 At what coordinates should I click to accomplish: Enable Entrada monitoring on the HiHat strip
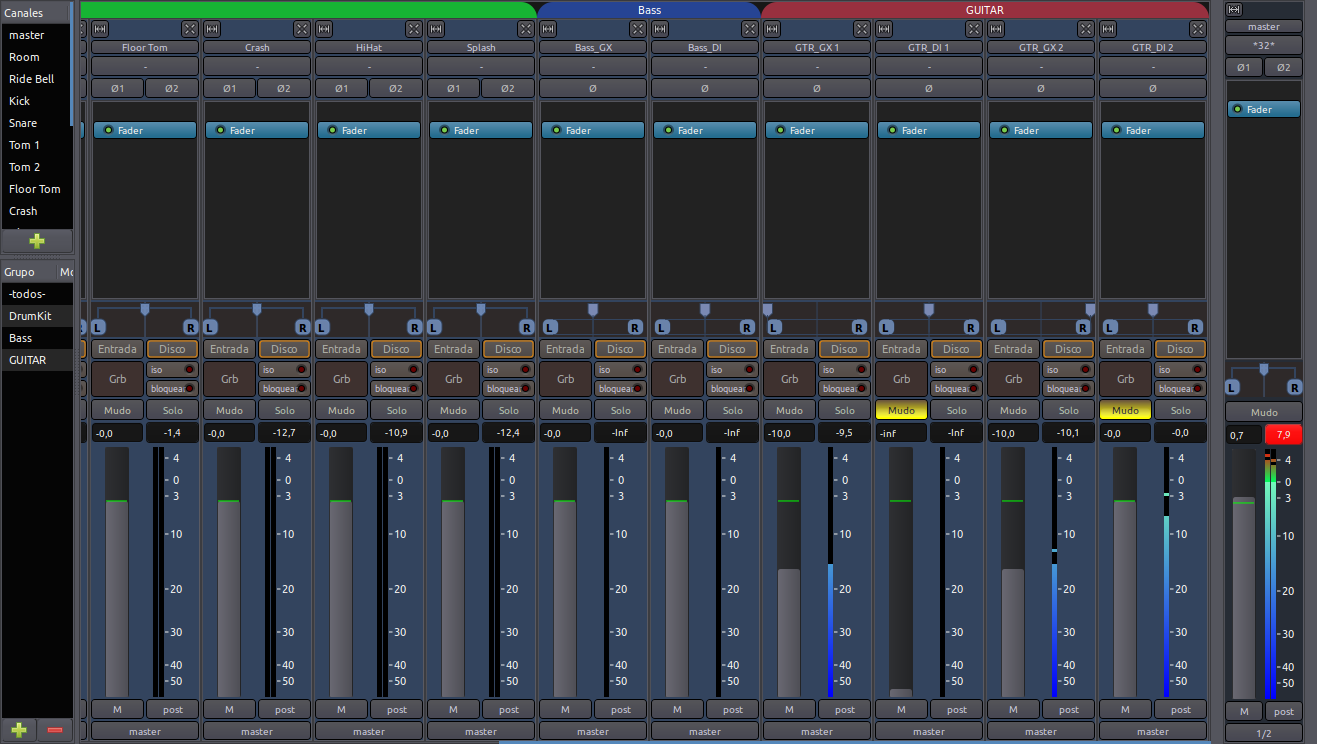341,349
